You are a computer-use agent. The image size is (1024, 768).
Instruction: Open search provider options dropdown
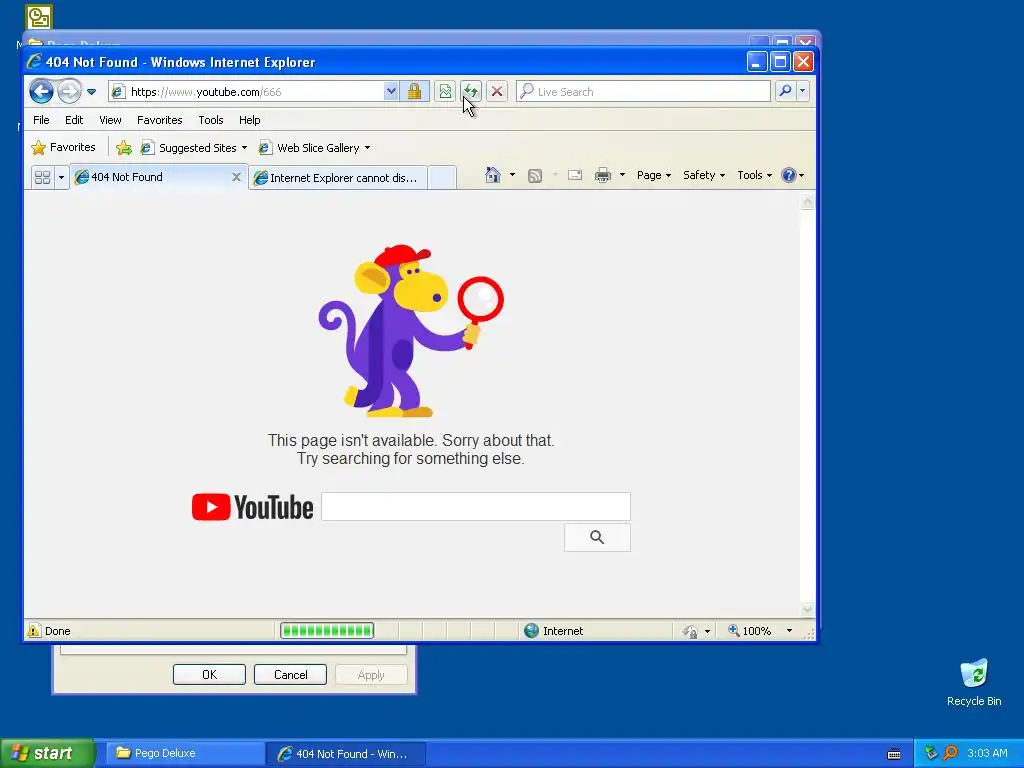point(803,91)
